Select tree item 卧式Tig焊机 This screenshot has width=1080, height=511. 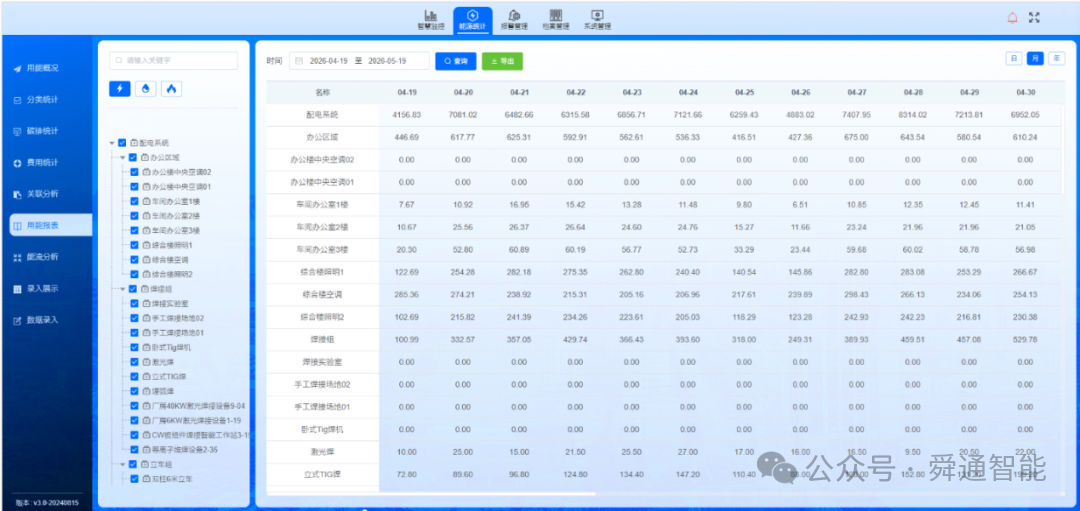point(171,348)
